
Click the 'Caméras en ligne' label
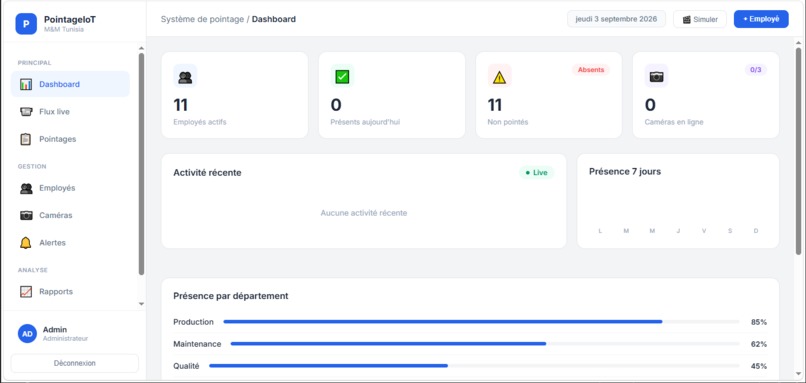click(x=674, y=122)
